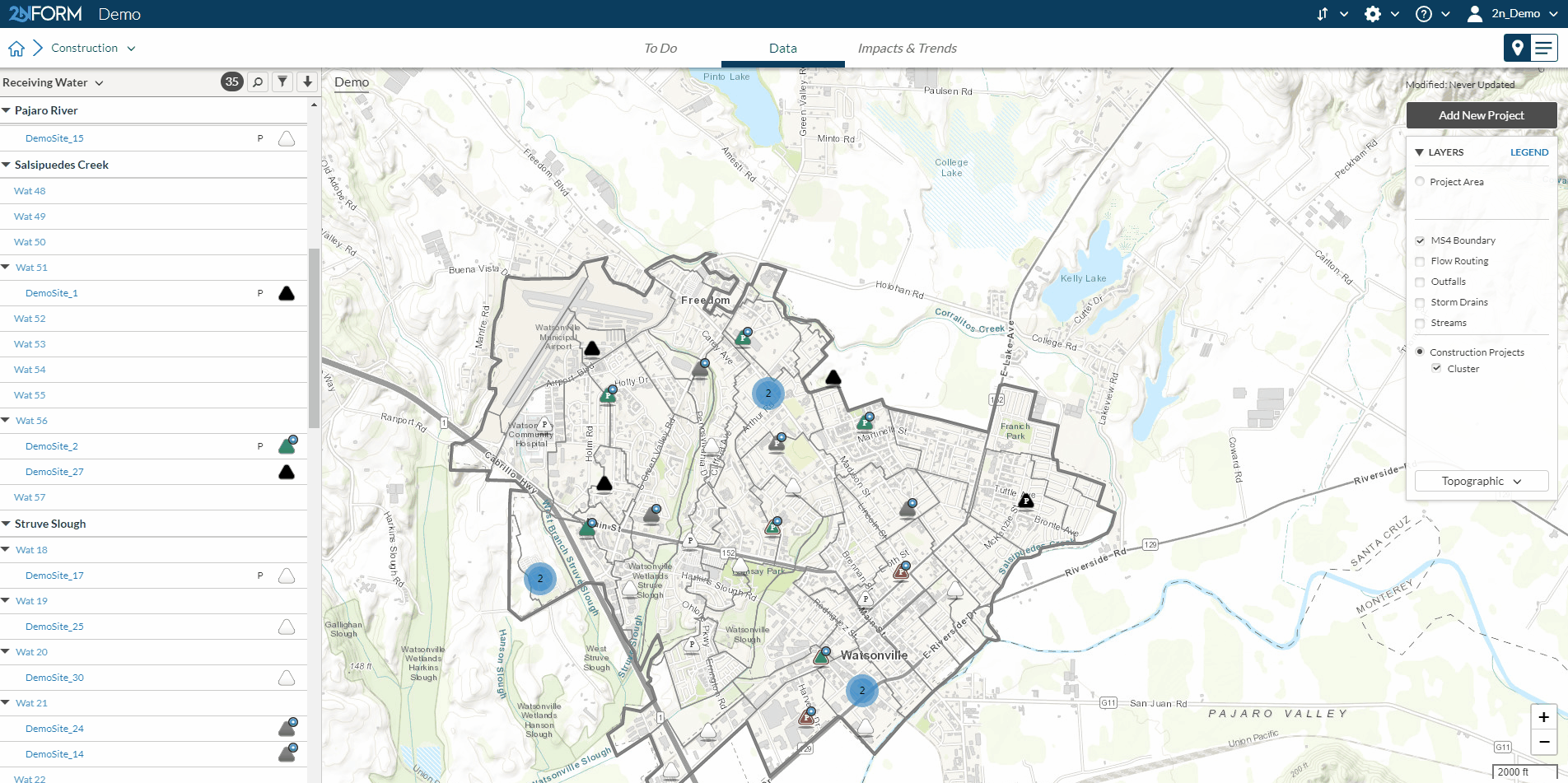
Task: Open Construction module dropdown
Action: pos(93,49)
